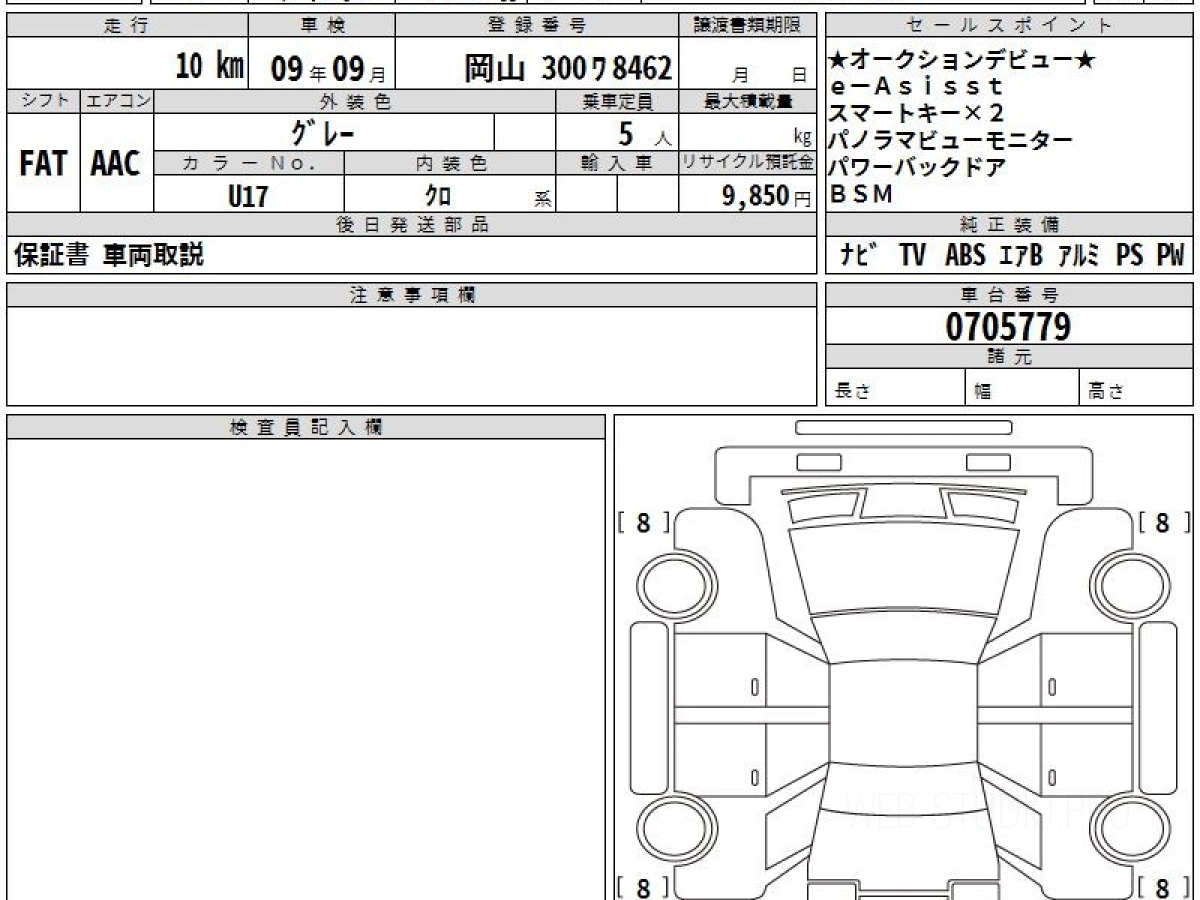1200x900 pixels.
Task: Click the color number U17 field
Action: [x=248, y=196]
